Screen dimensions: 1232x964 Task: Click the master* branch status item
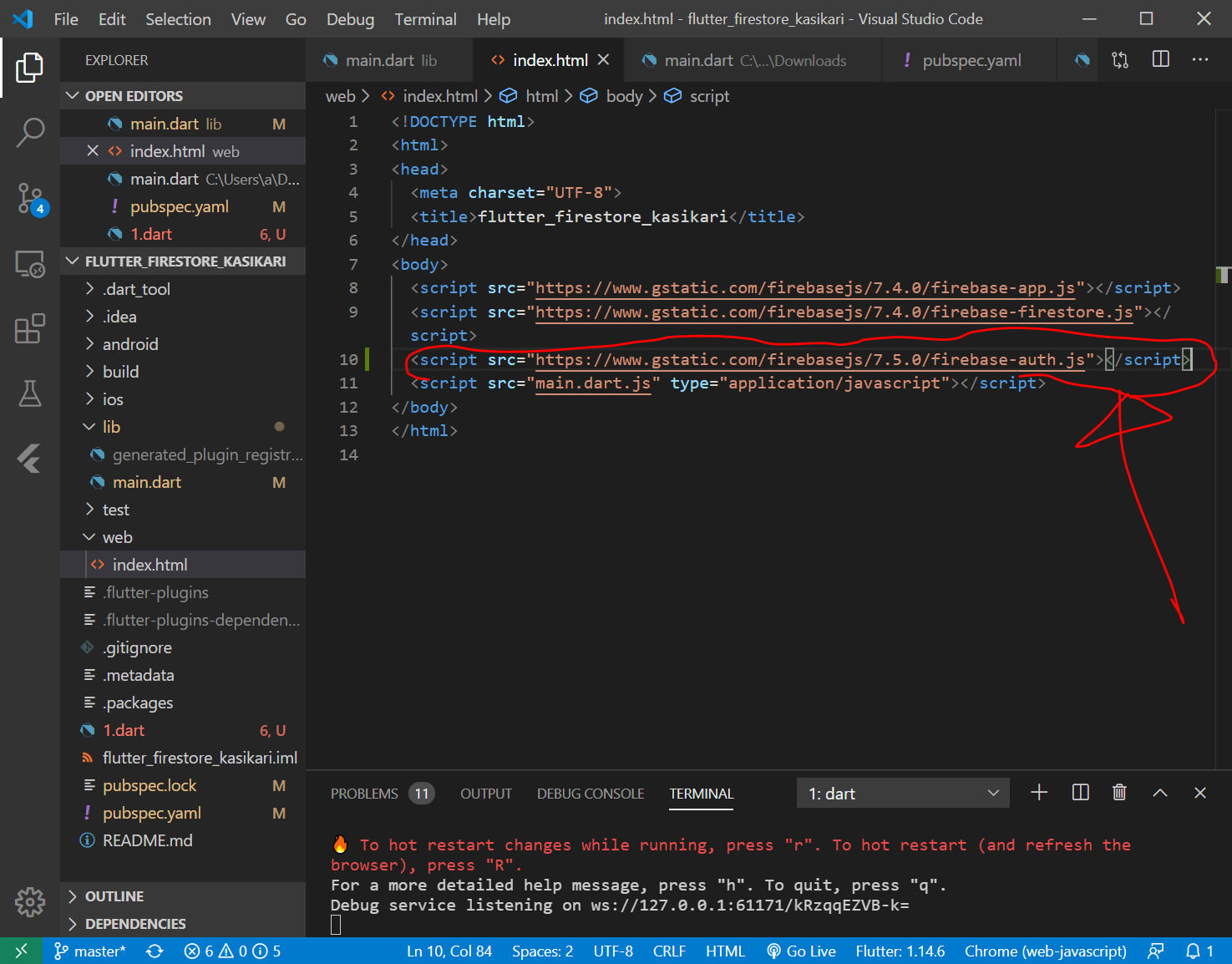(89, 951)
